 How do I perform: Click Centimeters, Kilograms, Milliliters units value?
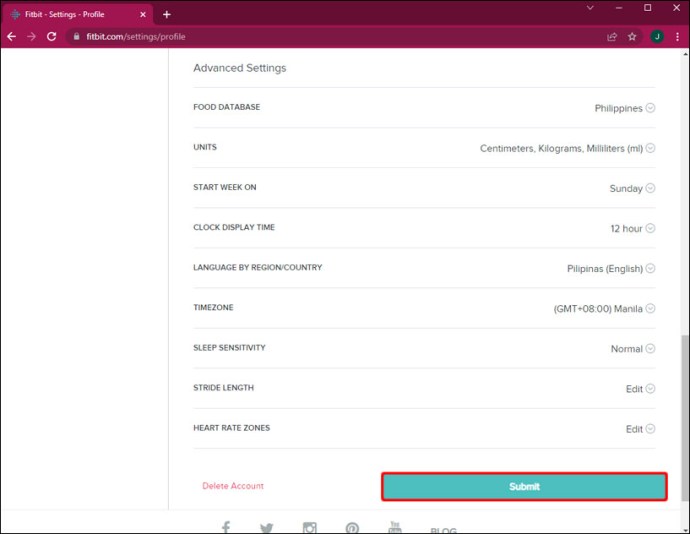pyautogui.click(x=561, y=148)
